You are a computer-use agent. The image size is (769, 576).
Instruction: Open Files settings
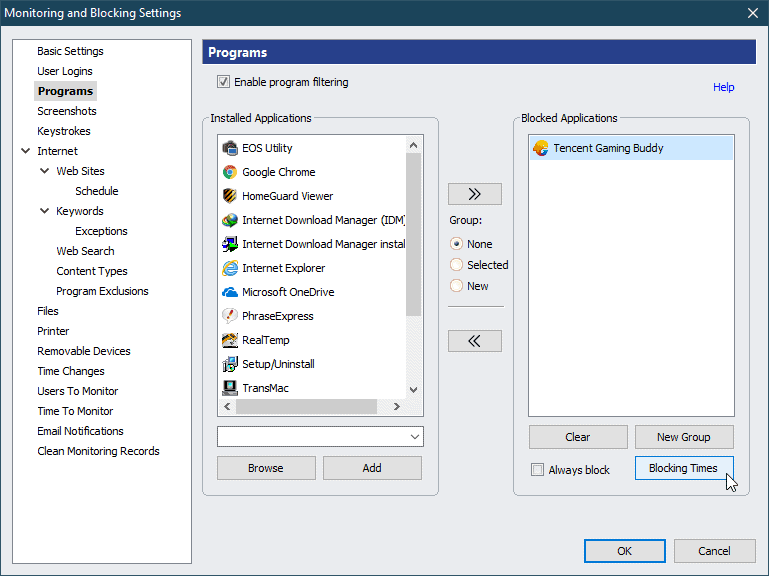point(48,311)
